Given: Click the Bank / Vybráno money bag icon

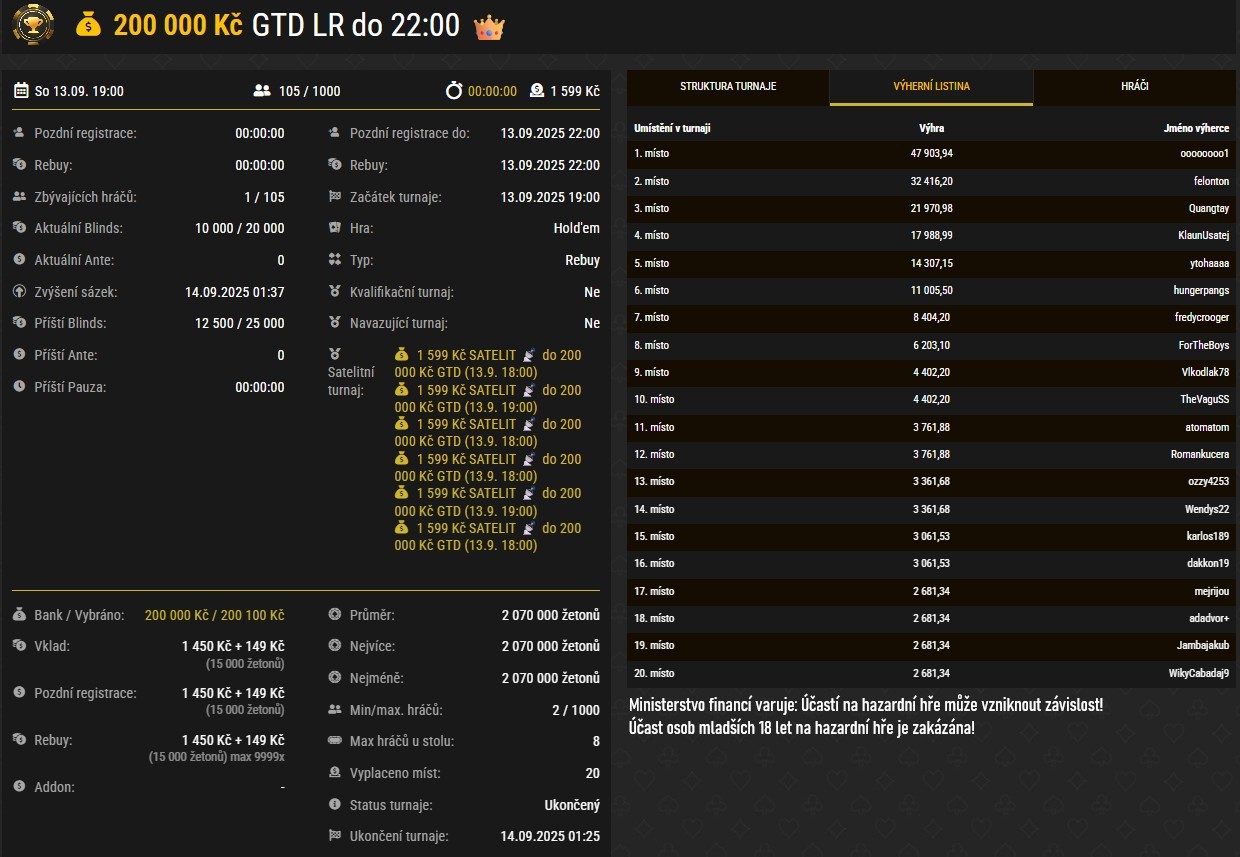Looking at the screenshot, I should coord(20,615).
